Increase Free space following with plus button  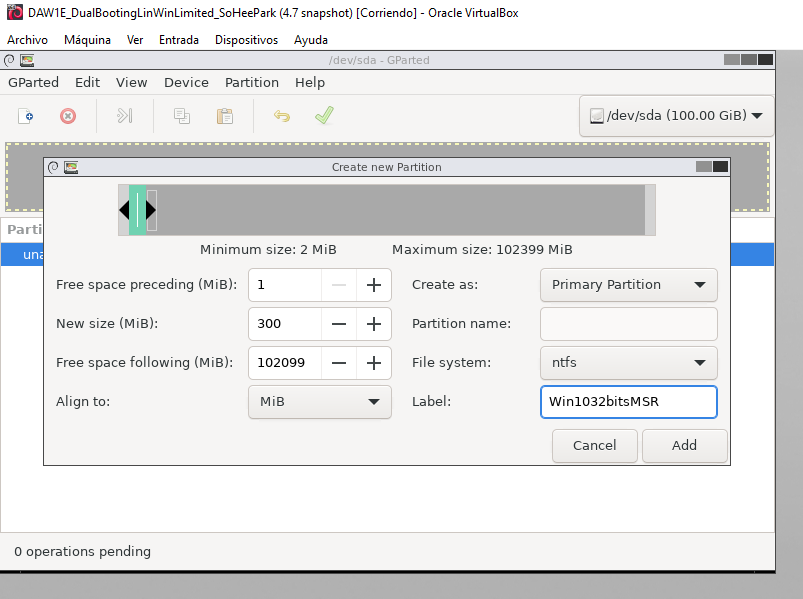pyautogui.click(x=374, y=362)
